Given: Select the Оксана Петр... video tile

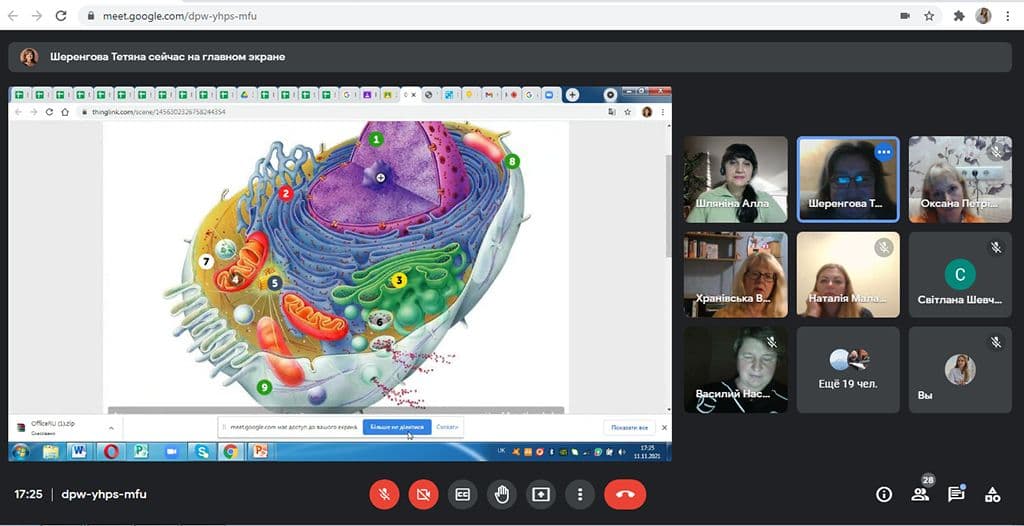Looking at the screenshot, I should click(x=960, y=179).
